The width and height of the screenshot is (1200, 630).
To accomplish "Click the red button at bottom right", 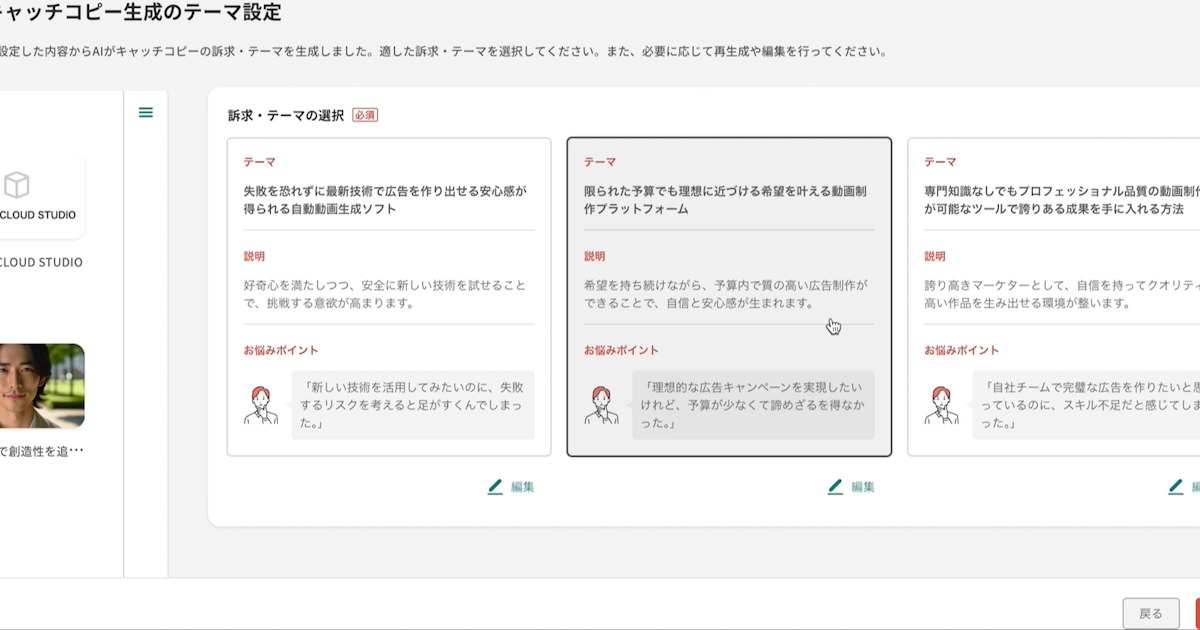I will tap(1197, 613).
